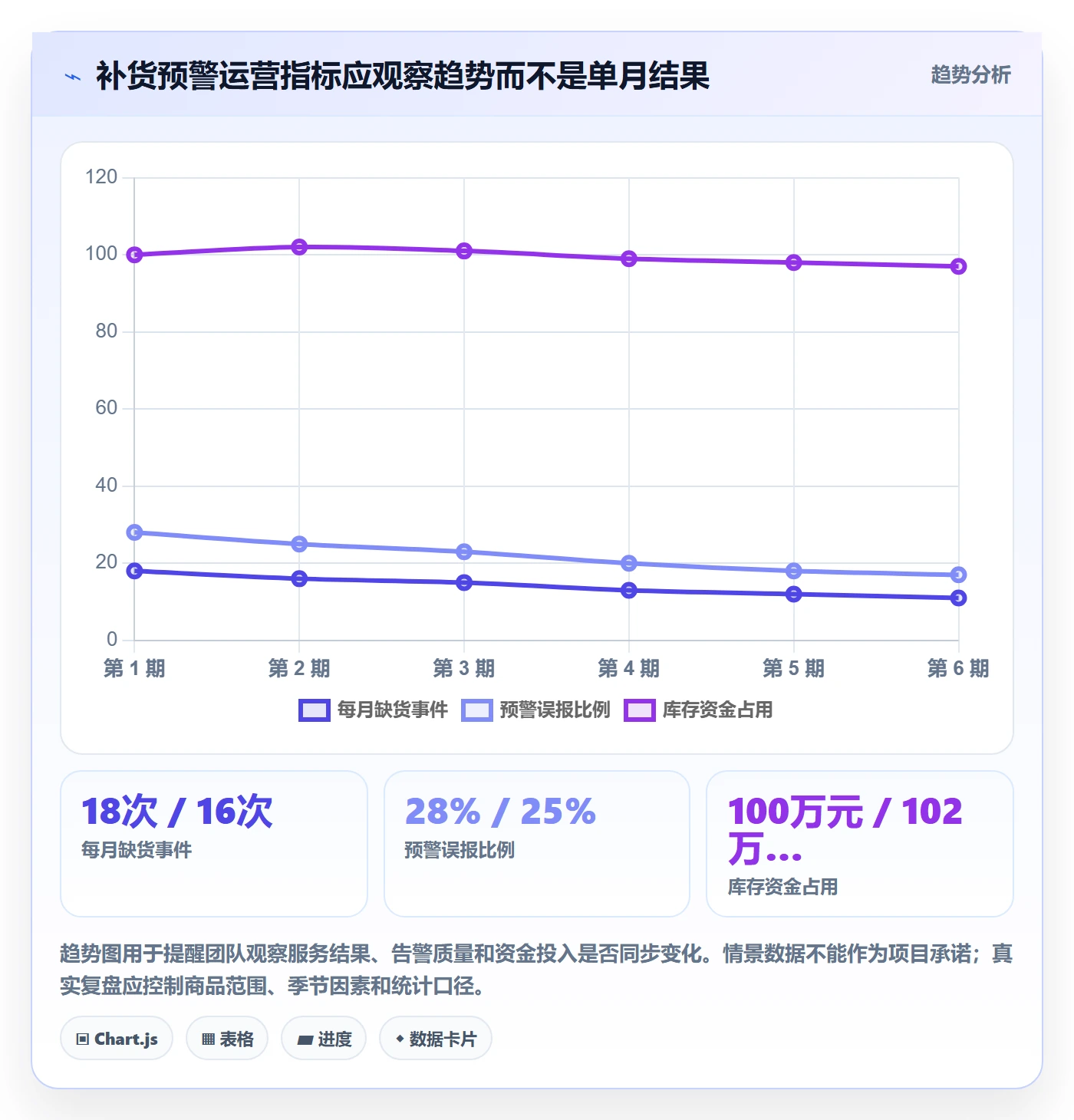Viewport: 1074px width, 1120px height.
Task: Click the 预警误报比例 card caption
Action: 460,850
